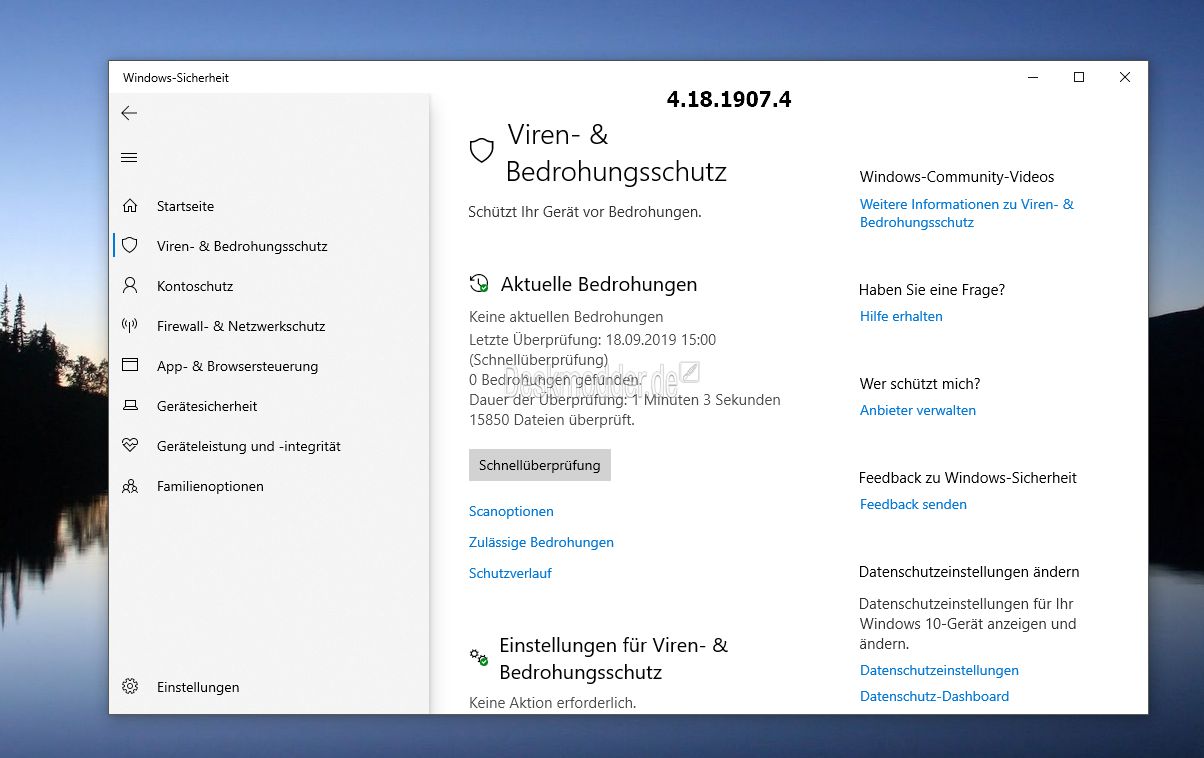Open Anbieter verwalten link
The image size is (1204, 758).
(x=917, y=410)
